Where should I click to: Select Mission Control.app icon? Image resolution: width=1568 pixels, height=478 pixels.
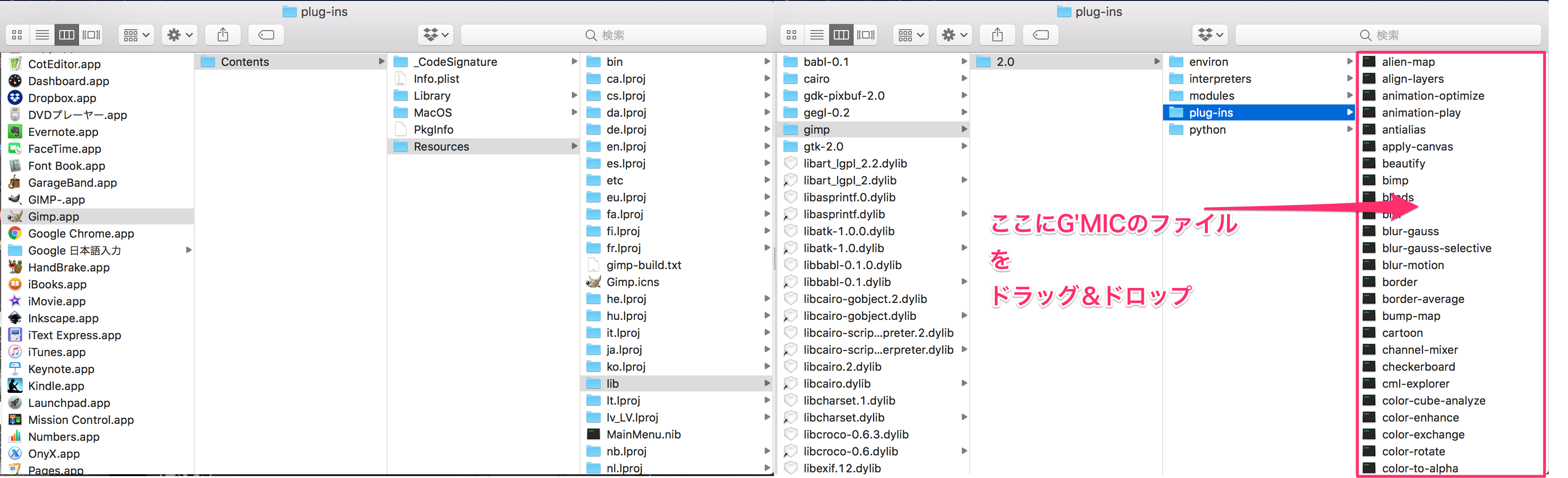(15, 420)
